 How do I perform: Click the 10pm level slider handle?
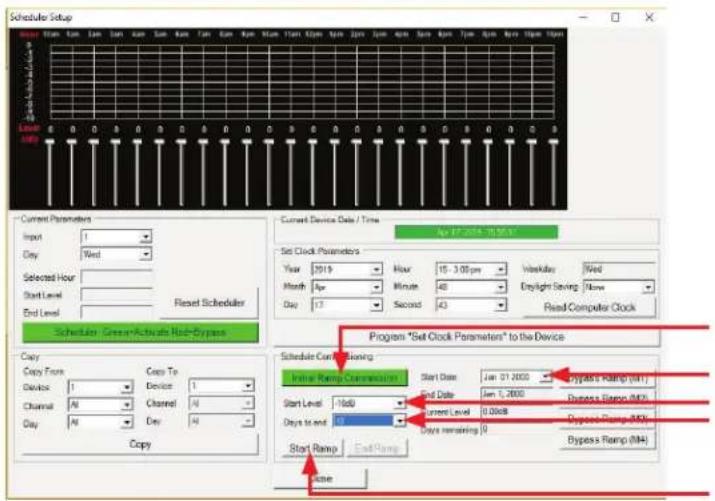tap(531, 143)
